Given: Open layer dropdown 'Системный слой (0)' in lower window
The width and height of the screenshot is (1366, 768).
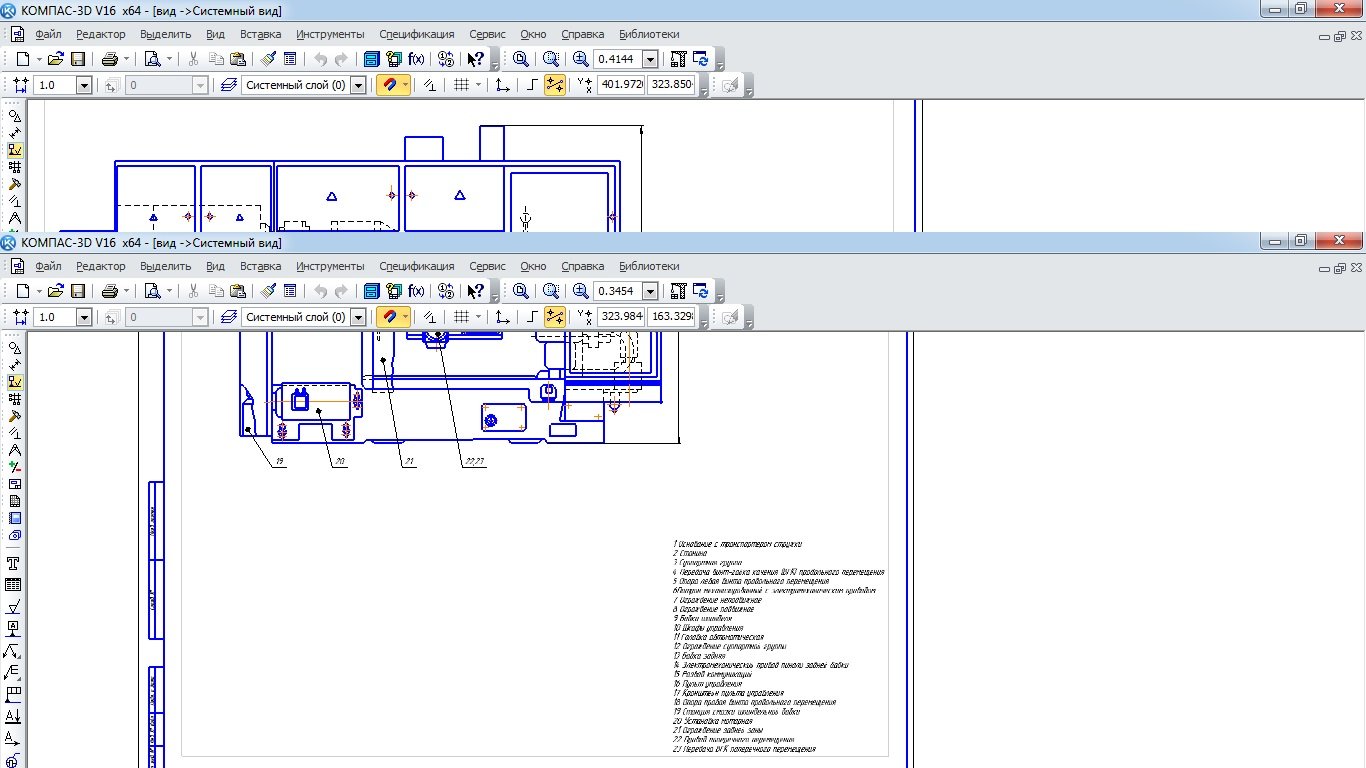Looking at the screenshot, I should click(358, 317).
